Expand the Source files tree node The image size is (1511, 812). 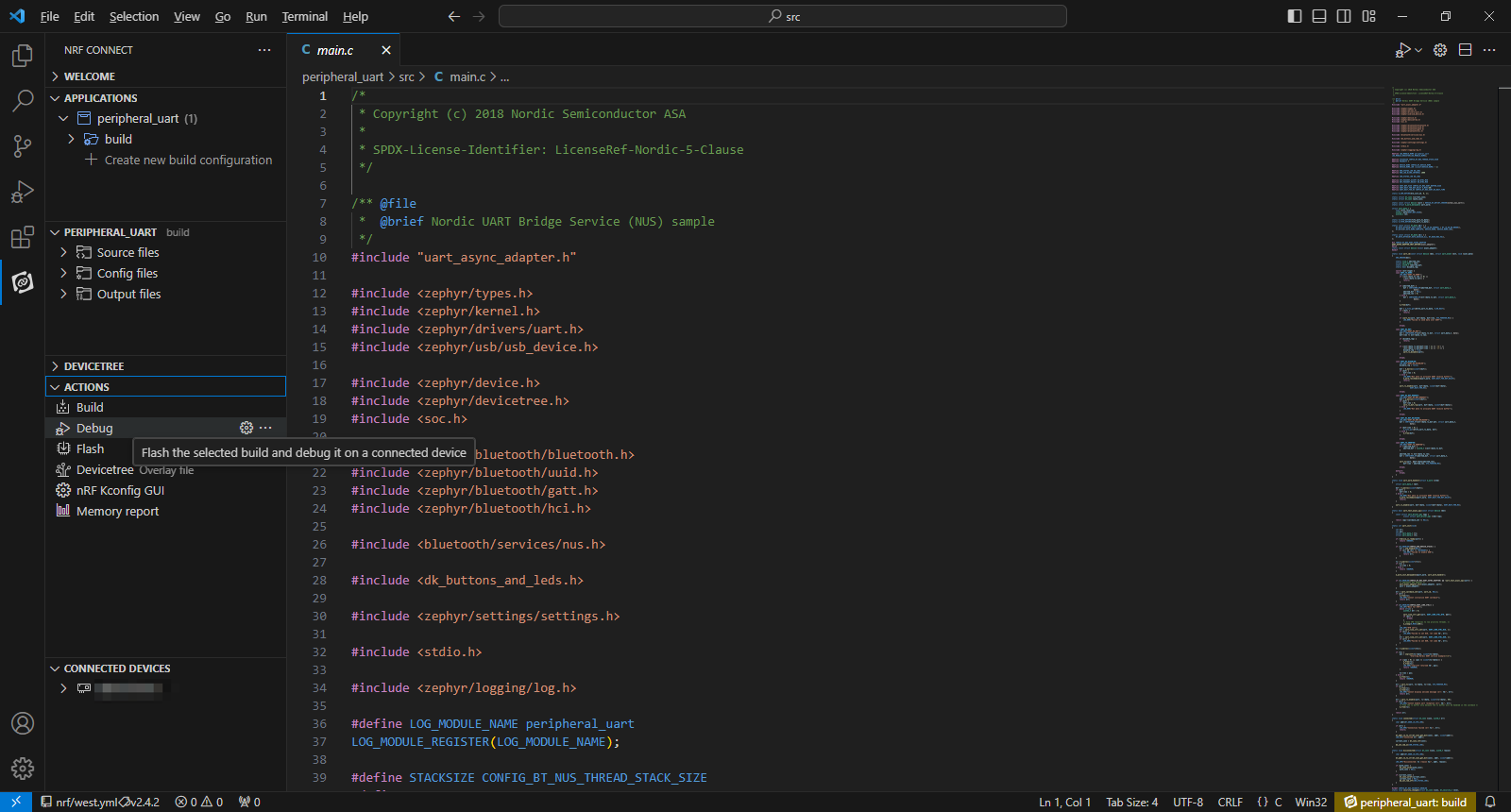127,252
